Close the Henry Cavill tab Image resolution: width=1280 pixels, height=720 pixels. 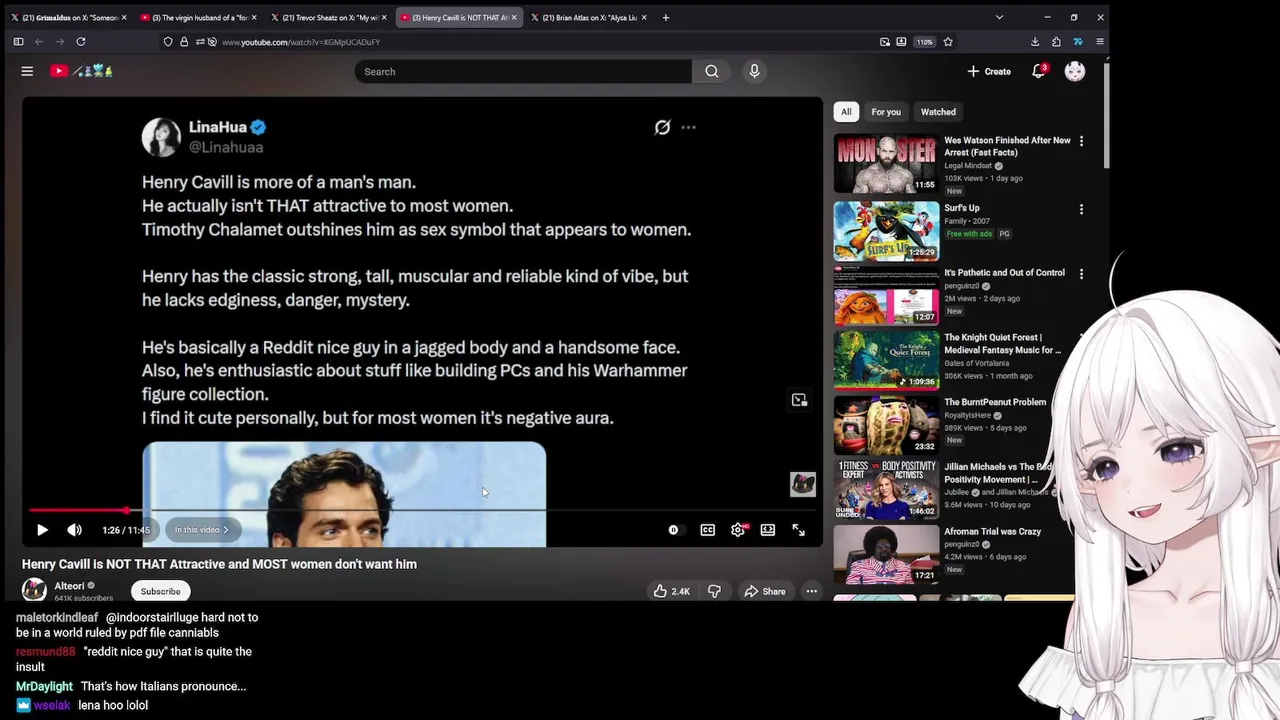514,17
